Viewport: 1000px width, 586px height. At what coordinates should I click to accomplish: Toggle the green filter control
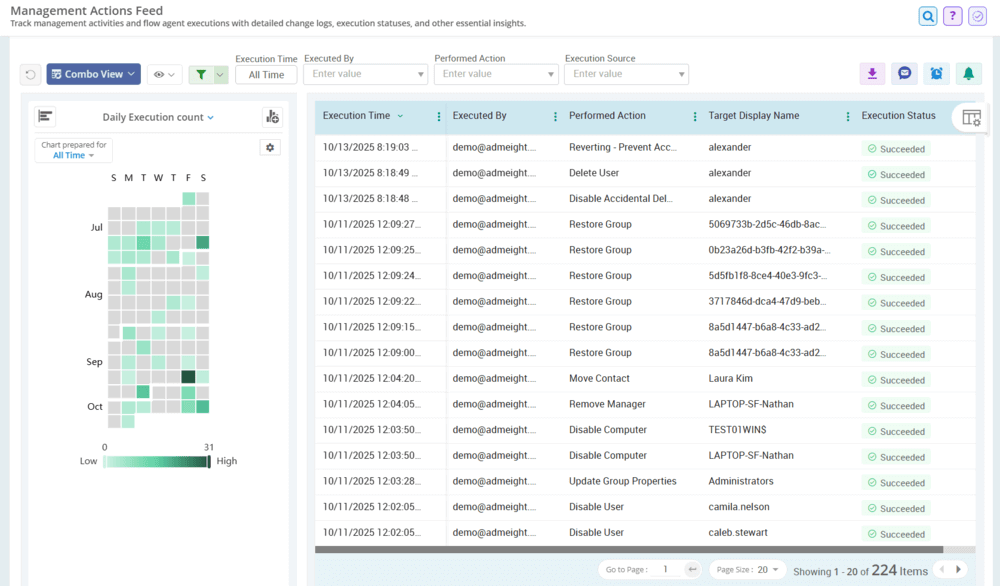203,73
